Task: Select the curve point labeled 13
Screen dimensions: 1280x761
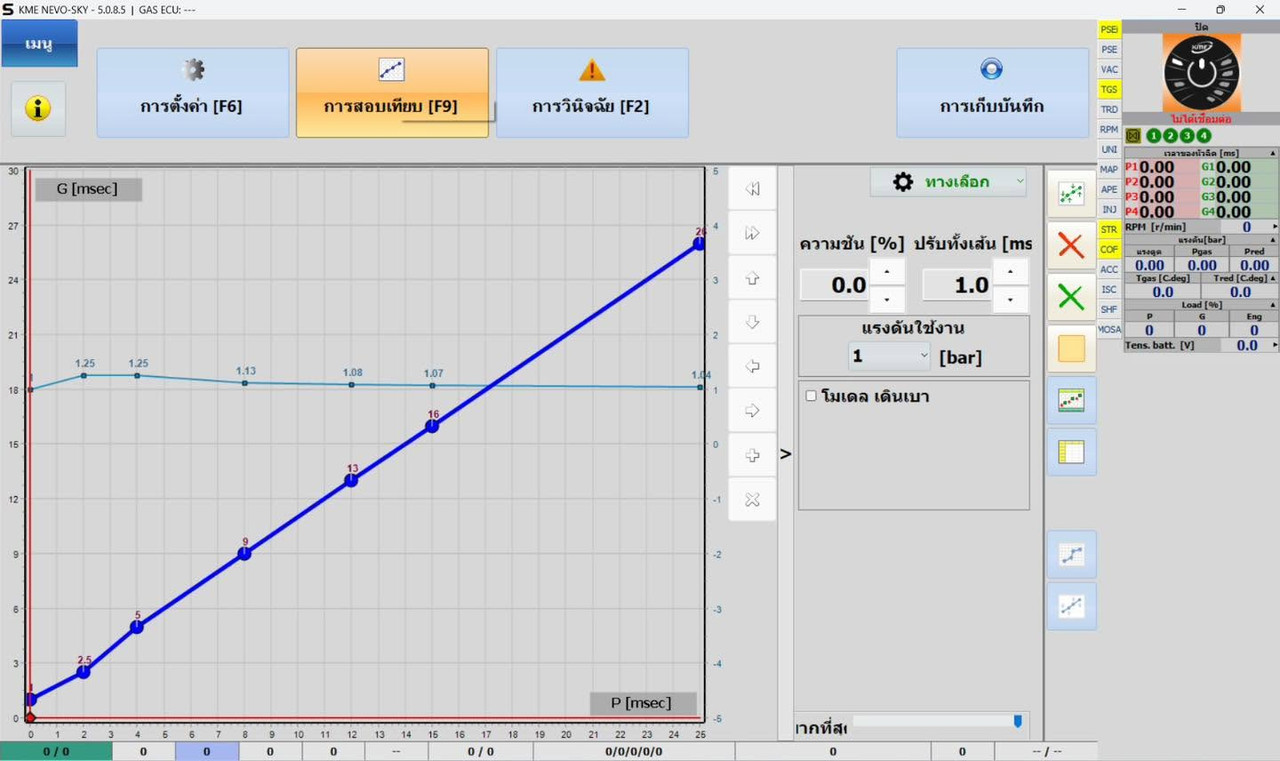Action: pos(351,480)
